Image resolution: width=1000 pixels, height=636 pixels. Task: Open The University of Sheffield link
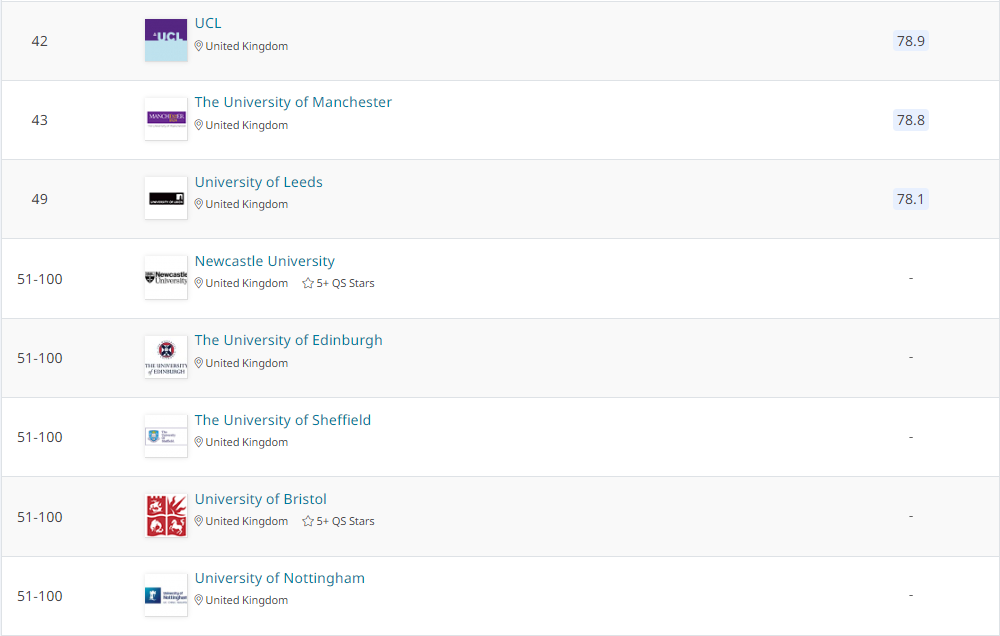tap(283, 420)
